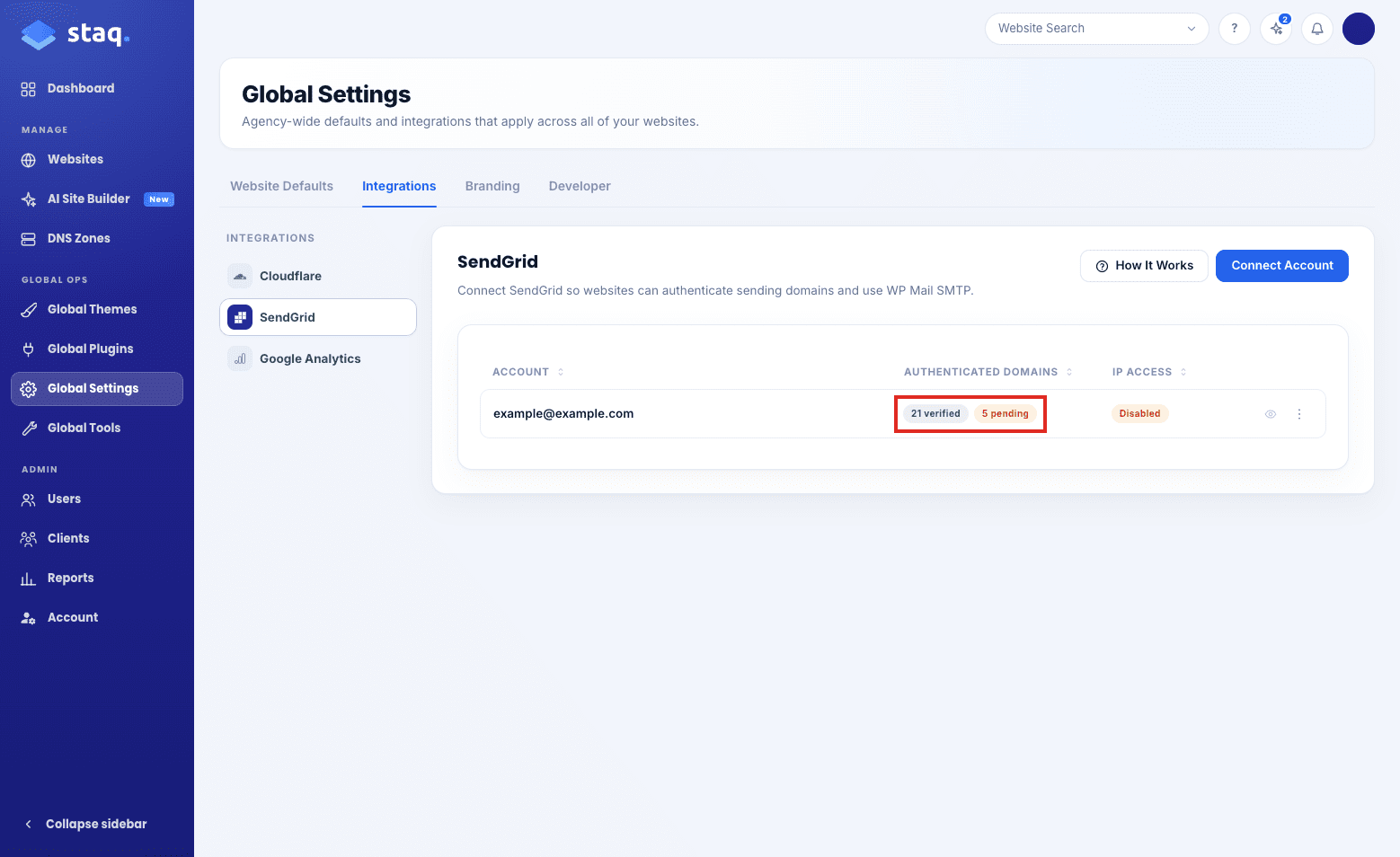Open AI sparkle updates with badge
The width and height of the screenshot is (1400, 857).
coord(1276,29)
